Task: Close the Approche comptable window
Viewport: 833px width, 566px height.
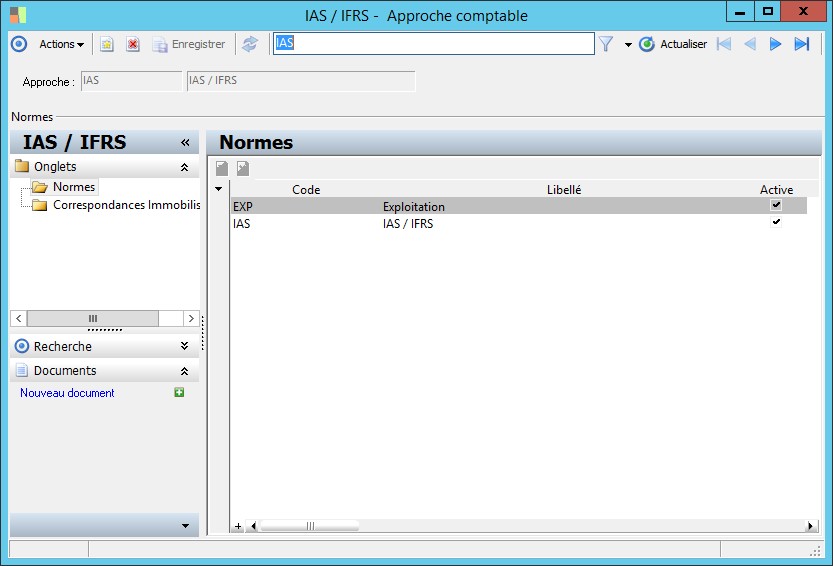Action: (803, 12)
